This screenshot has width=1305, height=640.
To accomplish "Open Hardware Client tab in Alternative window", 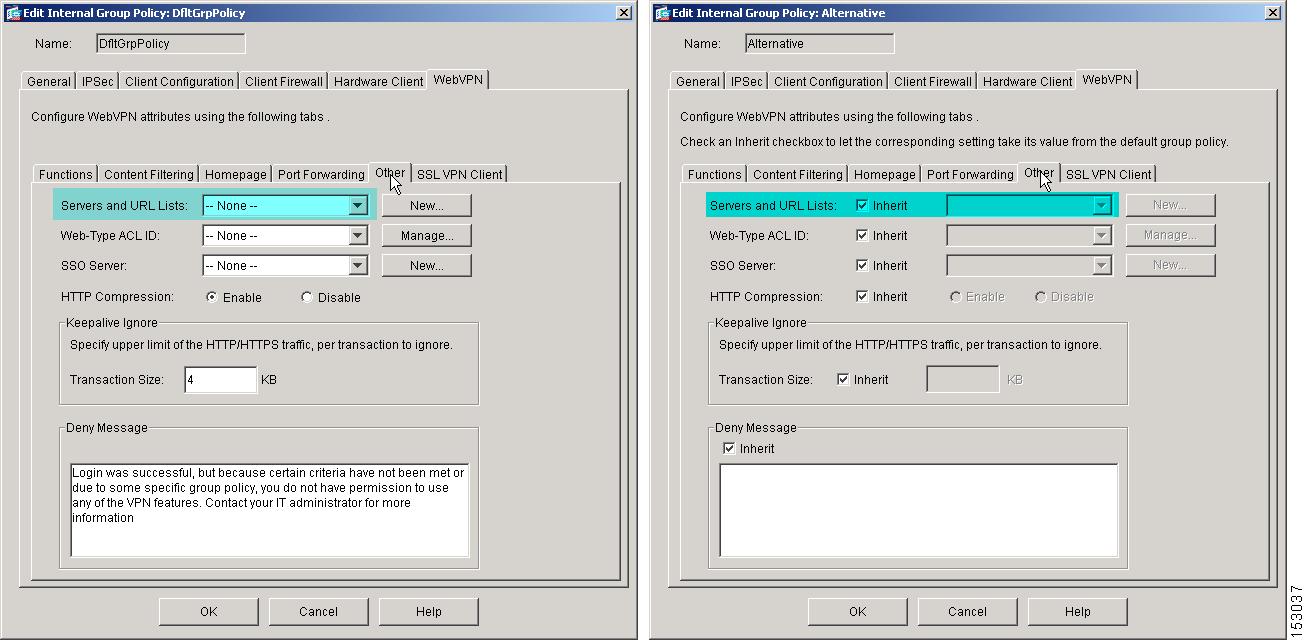I will click(x=1028, y=81).
